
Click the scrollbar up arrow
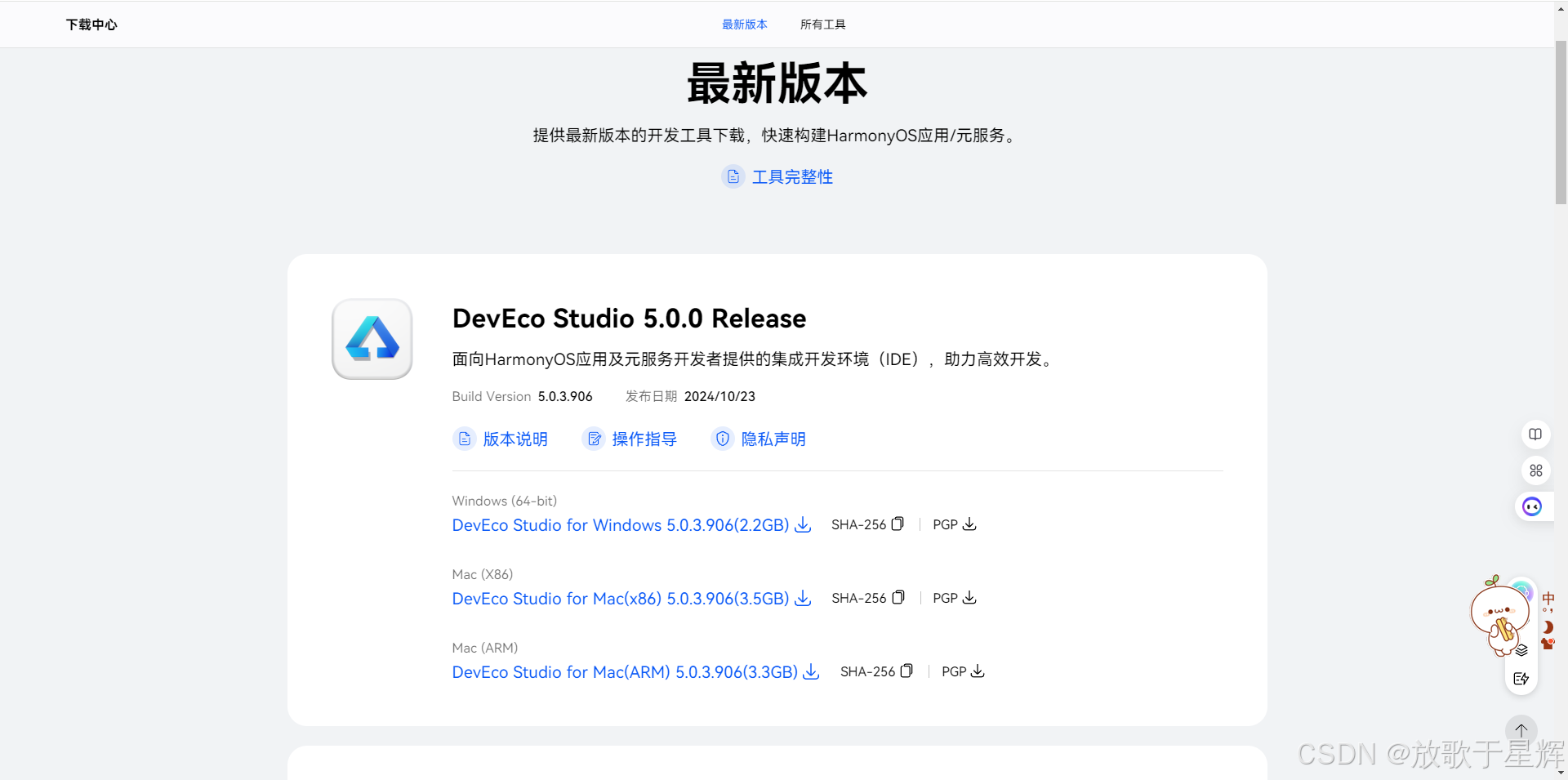click(1561, 7)
